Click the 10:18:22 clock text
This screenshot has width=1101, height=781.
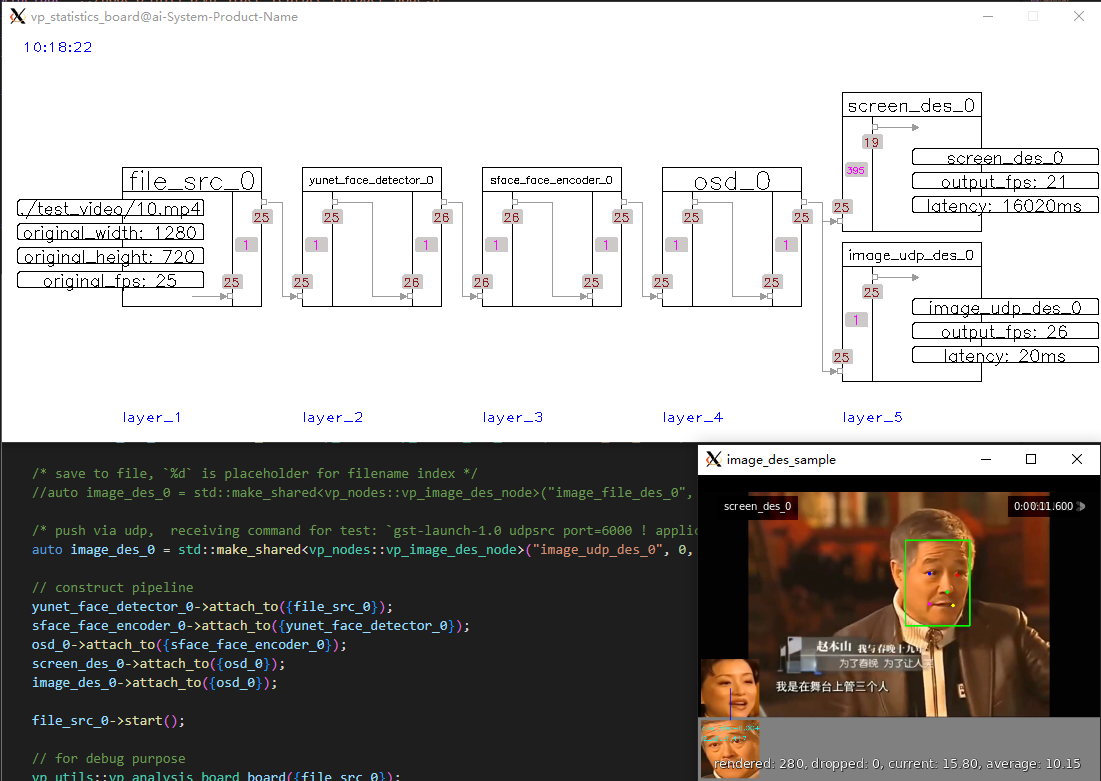58,47
